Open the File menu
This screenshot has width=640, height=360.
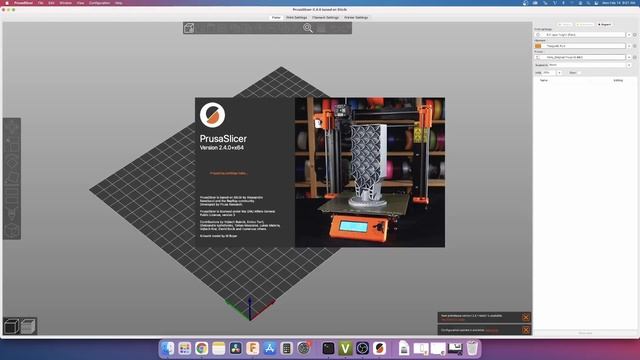(40, 3)
